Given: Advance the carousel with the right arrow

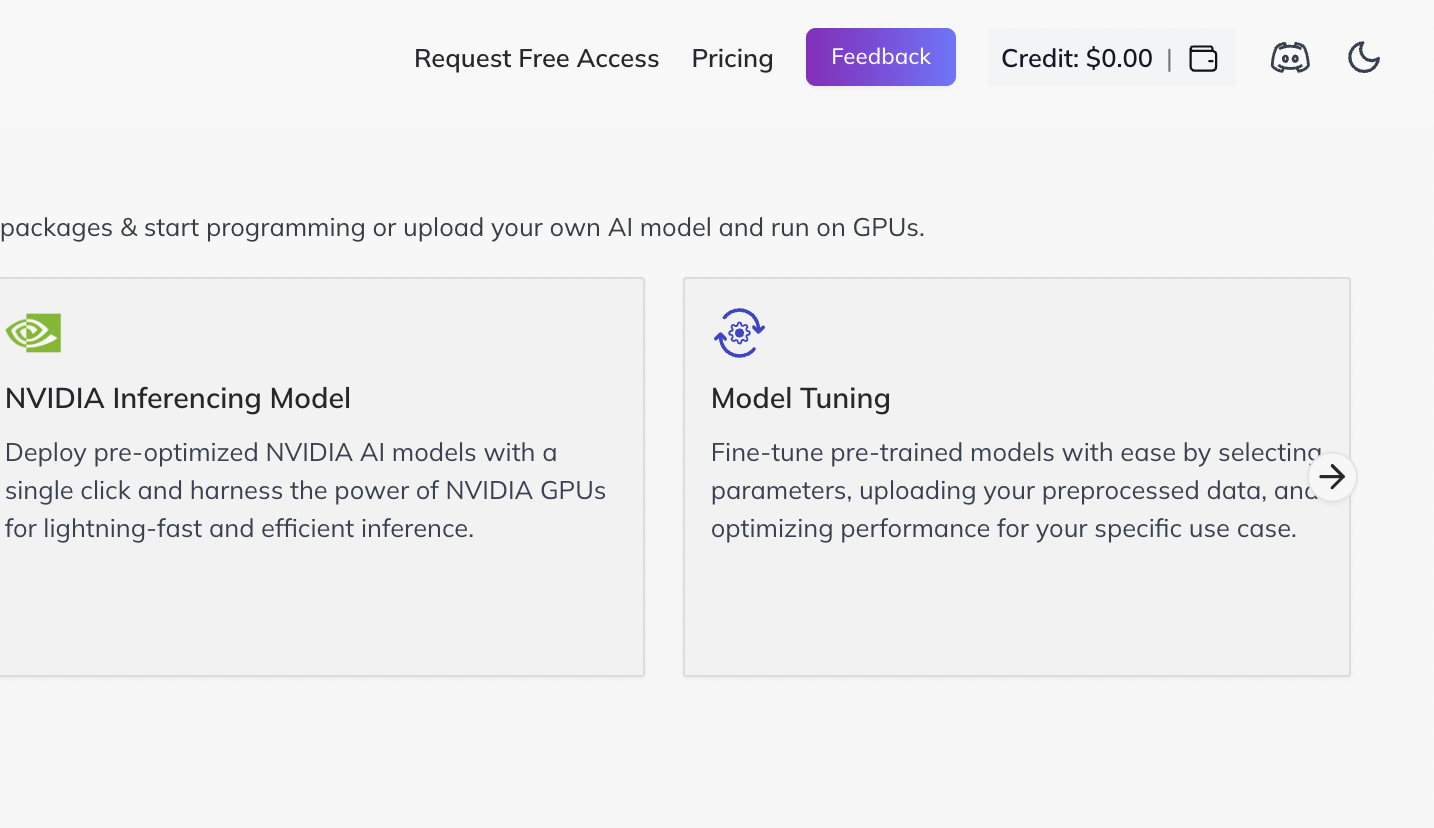Looking at the screenshot, I should [1332, 477].
